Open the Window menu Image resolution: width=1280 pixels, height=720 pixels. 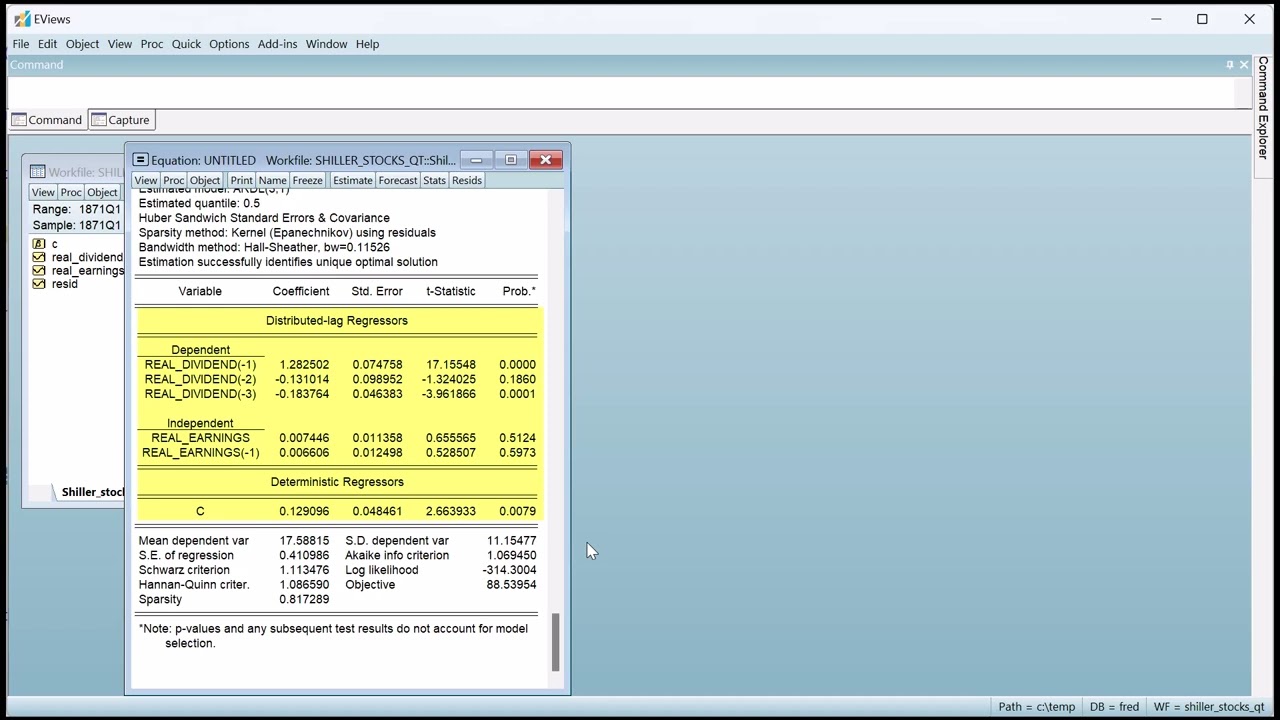point(326,44)
